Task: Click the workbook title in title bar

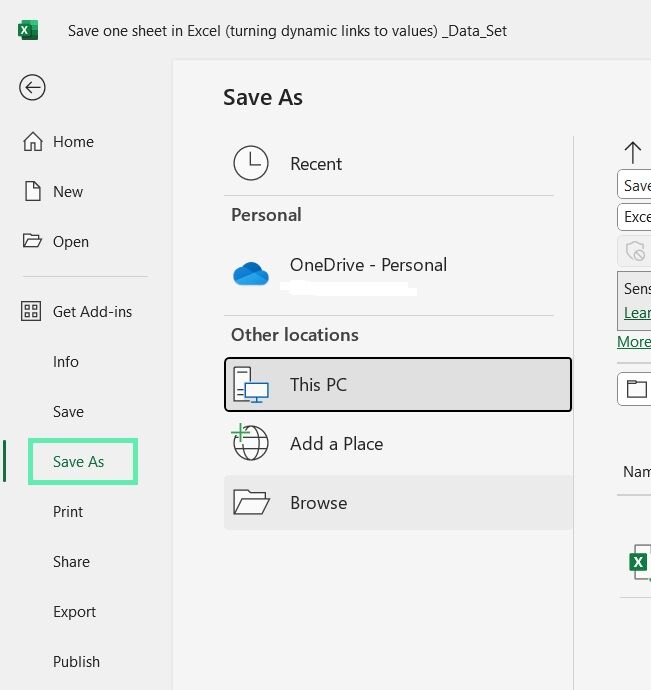Action: tap(287, 31)
